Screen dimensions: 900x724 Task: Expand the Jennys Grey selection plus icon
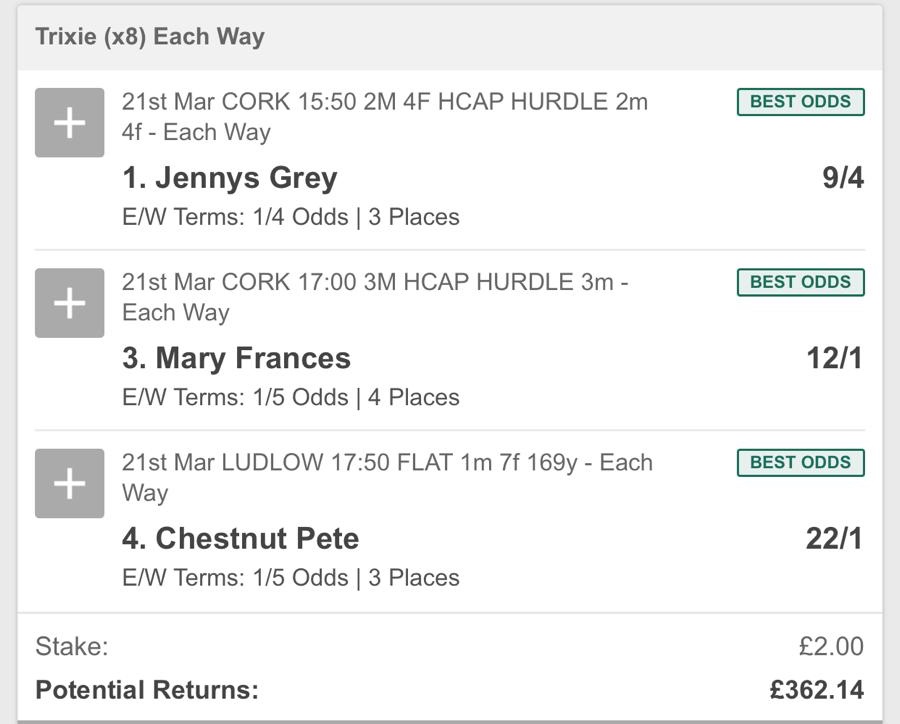tap(69, 123)
